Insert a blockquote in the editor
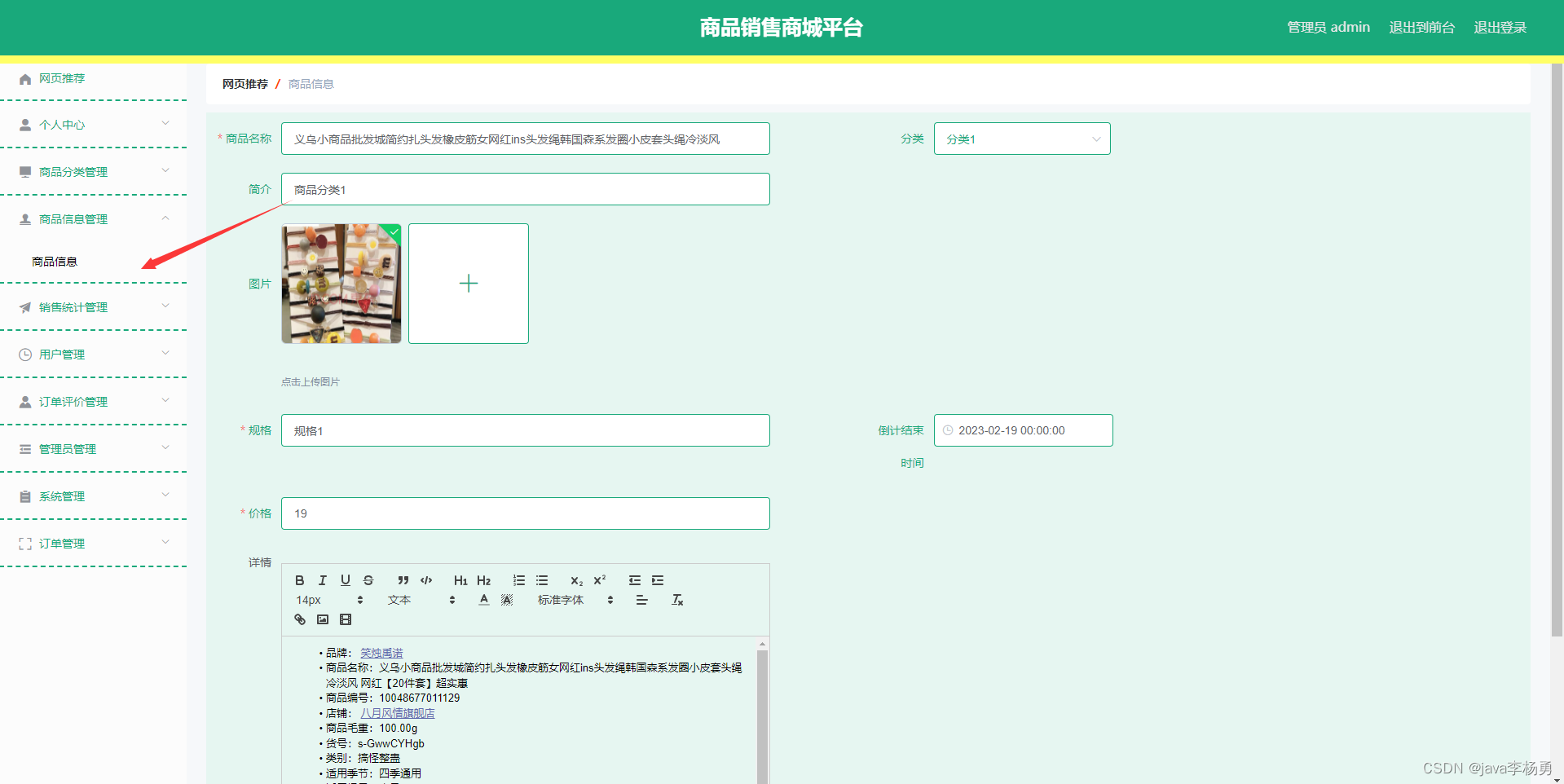This screenshot has width=1564, height=784. (x=403, y=580)
